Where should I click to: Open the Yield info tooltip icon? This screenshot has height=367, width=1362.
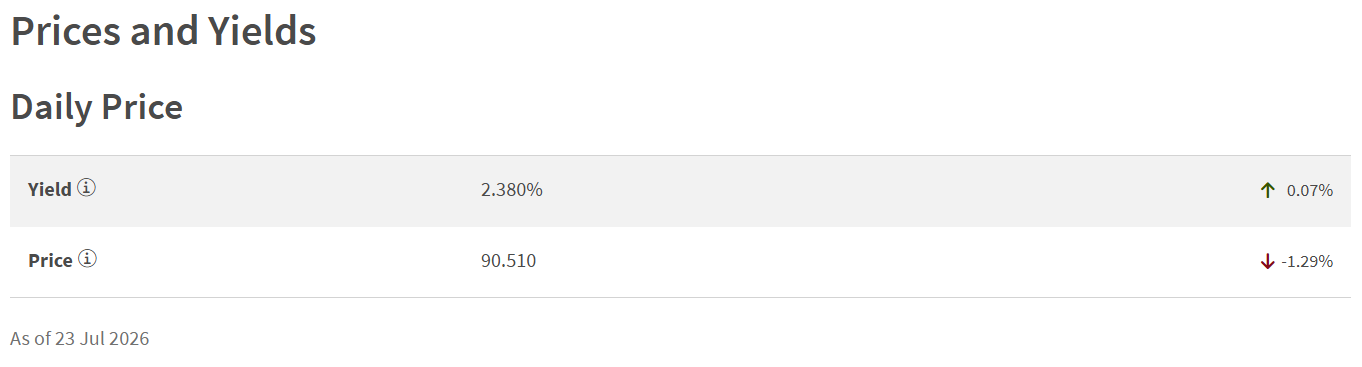tap(87, 188)
